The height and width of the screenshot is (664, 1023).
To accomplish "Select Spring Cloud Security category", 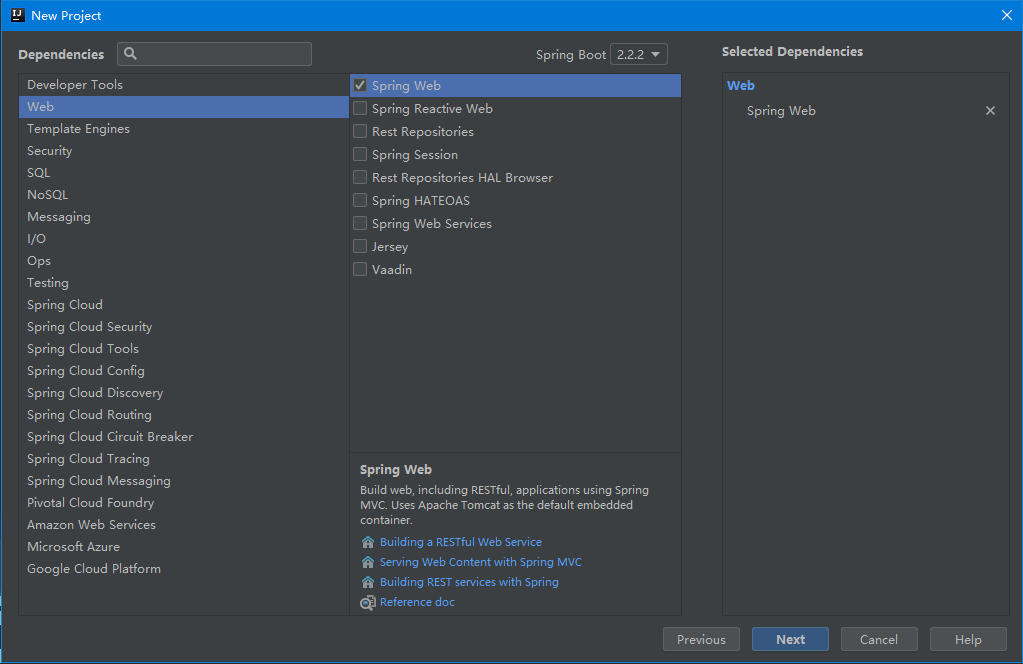I will pos(184,327).
